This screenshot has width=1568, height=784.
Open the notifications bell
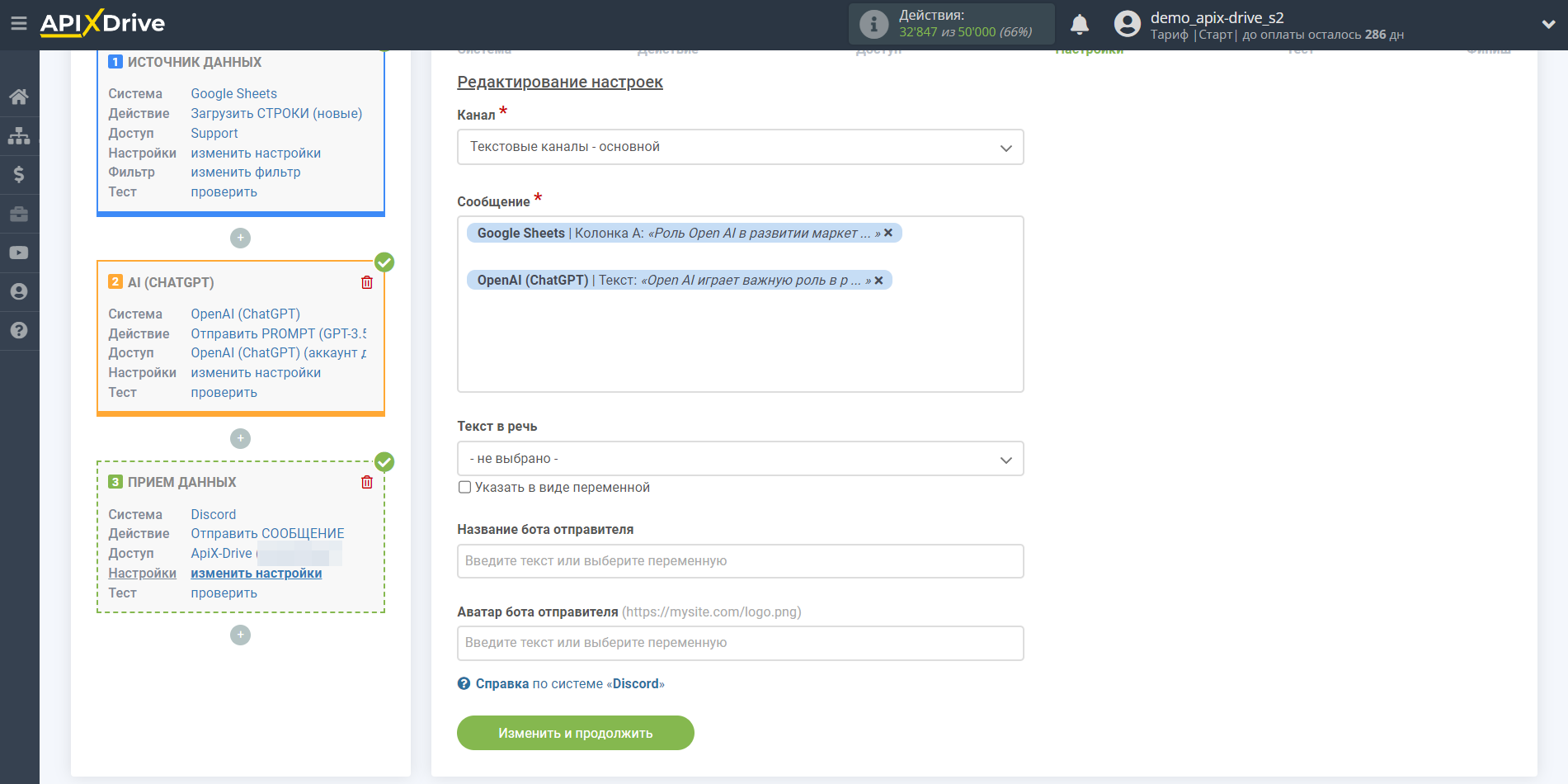tap(1080, 24)
